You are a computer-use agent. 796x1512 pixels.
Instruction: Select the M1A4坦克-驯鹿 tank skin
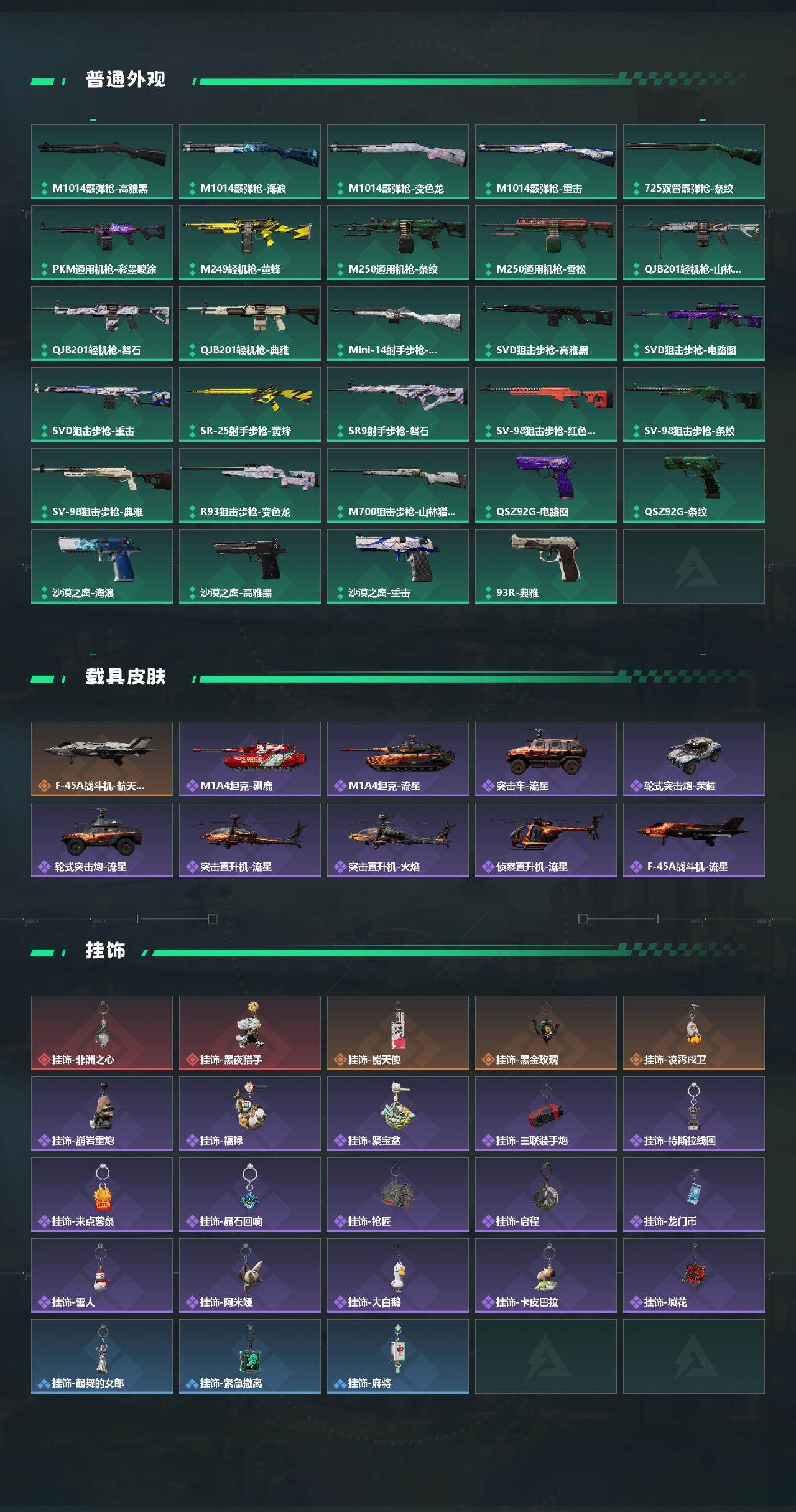(250, 759)
